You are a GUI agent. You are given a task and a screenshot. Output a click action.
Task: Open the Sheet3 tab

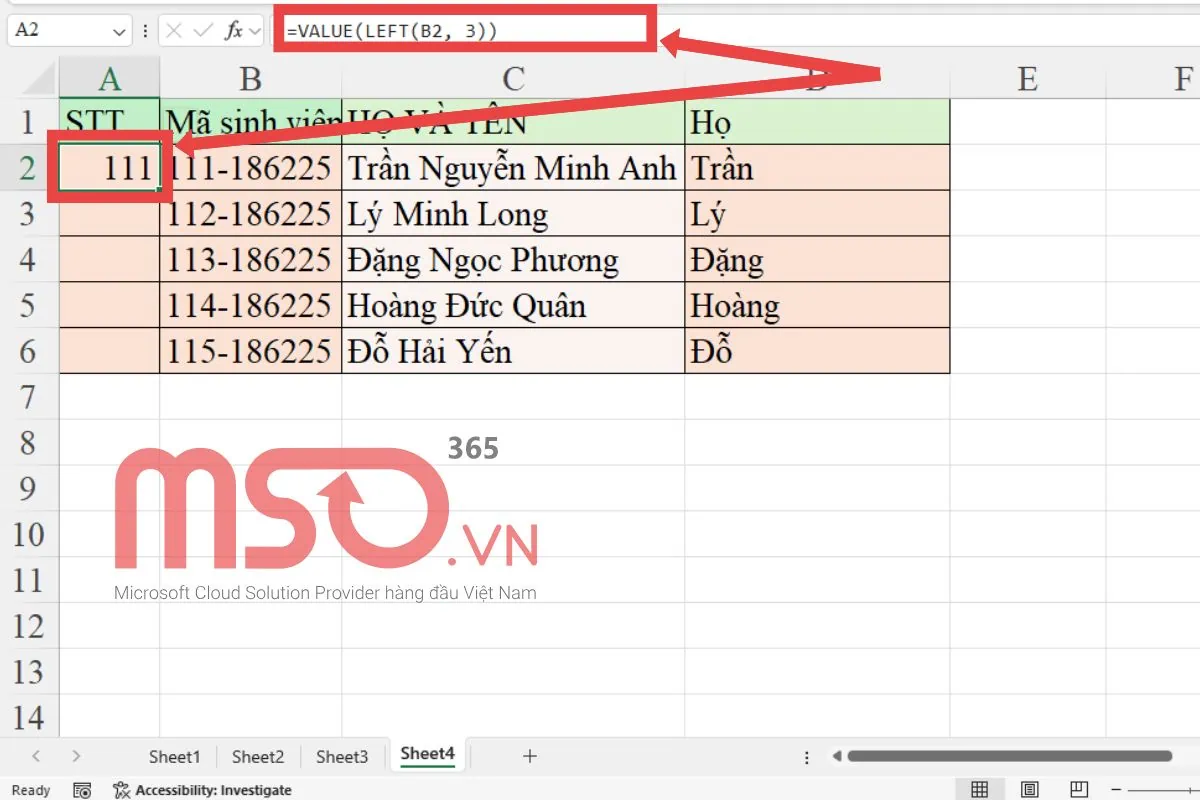(x=342, y=757)
